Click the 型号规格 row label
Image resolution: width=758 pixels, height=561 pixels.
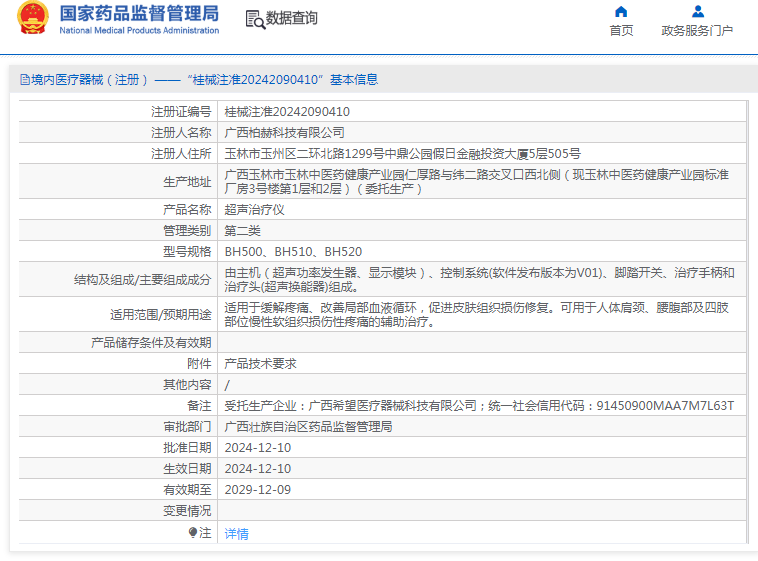(x=187, y=252)
